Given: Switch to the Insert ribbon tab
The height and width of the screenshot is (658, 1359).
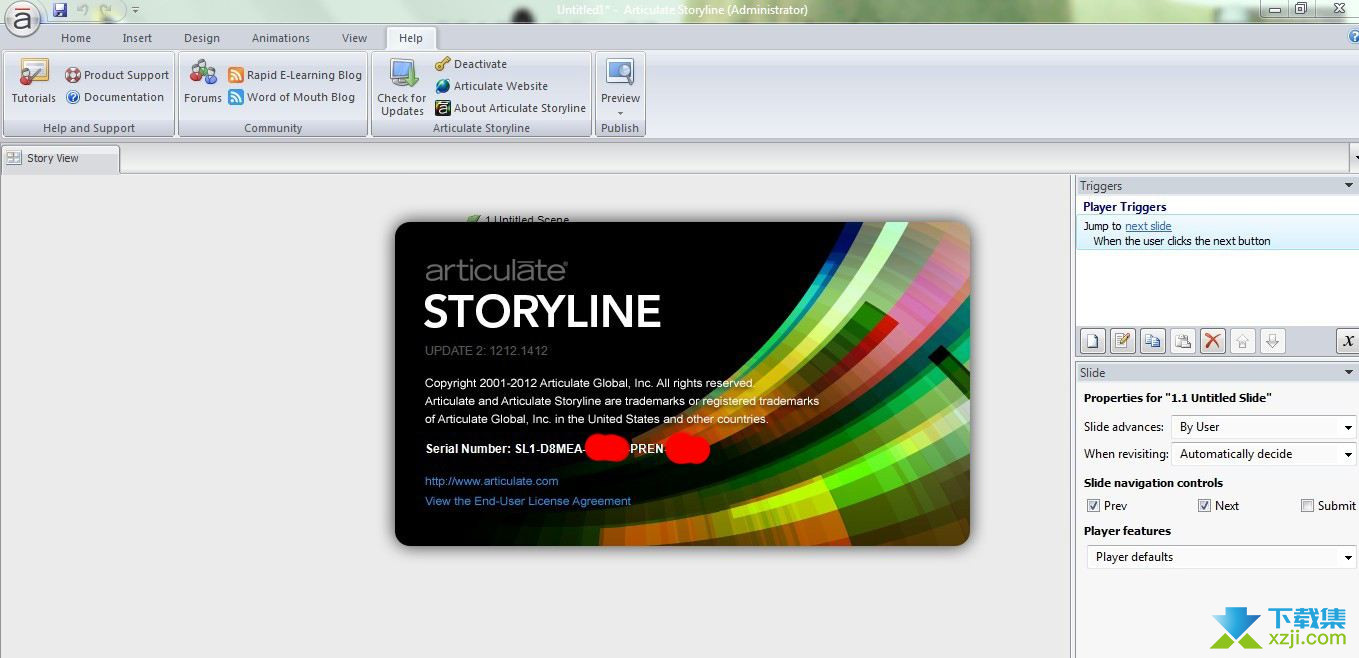Looking at the screenshot, I should click(137, 38).
